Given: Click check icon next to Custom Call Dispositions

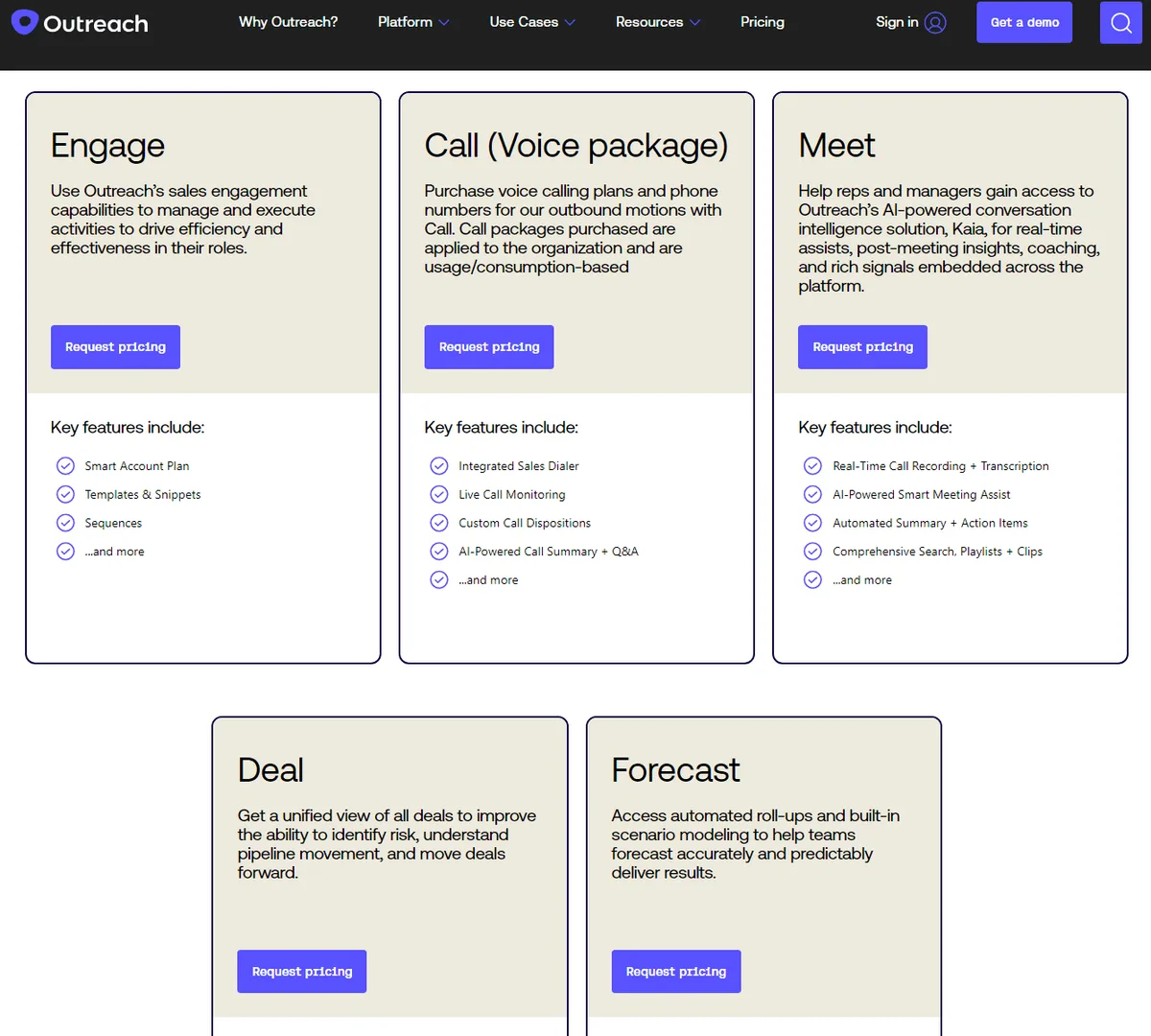Looking at the screenshot, I should coord(439,524).
